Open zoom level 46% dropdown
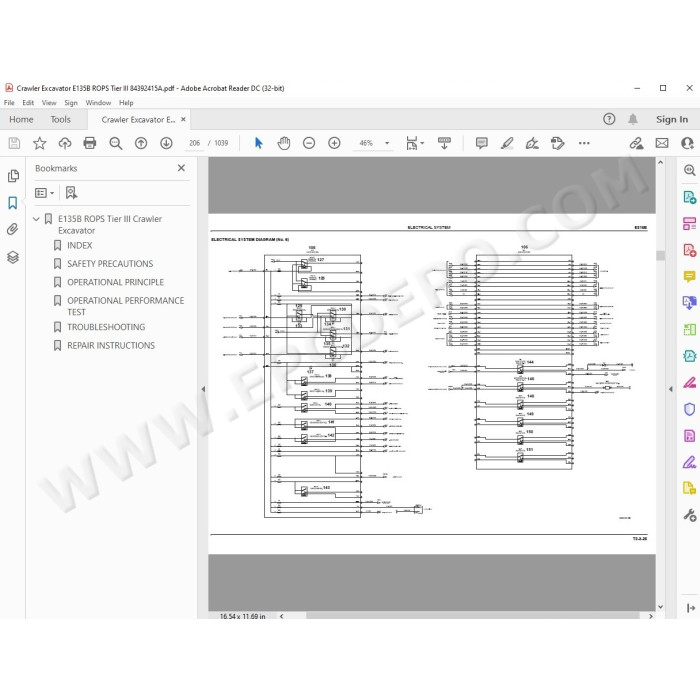The image size is (700, 700). pos(387,143)
